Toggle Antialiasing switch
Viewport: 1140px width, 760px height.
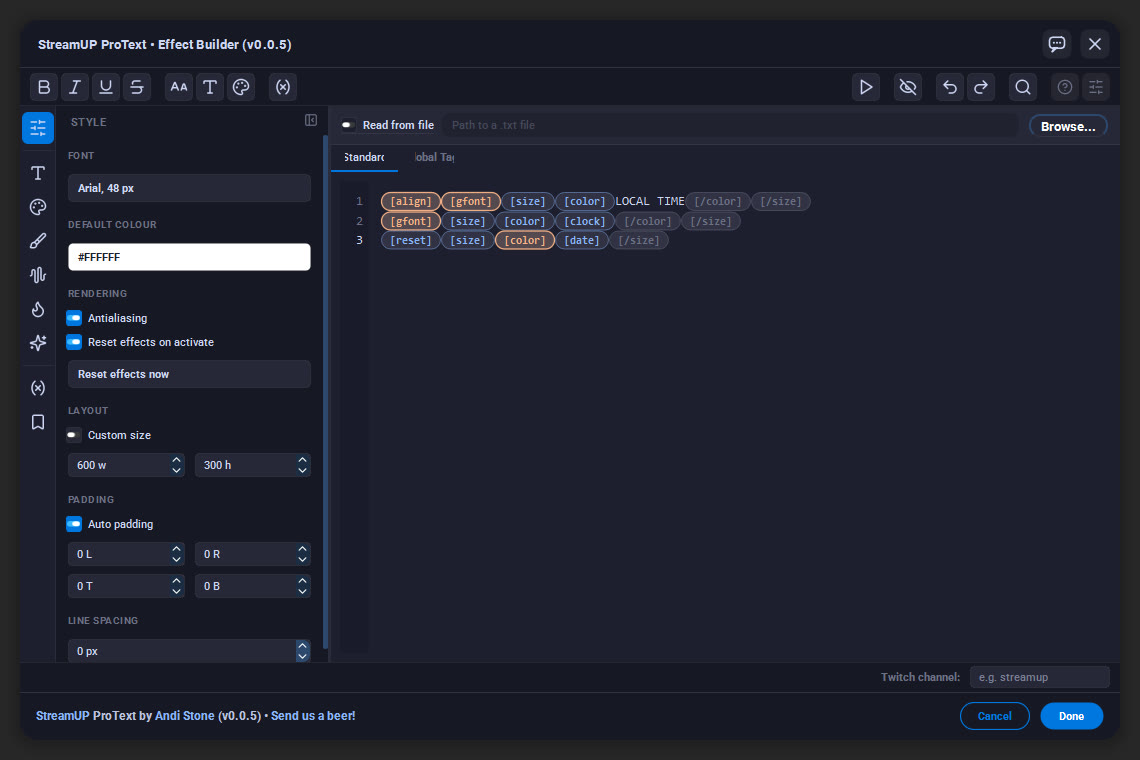coord(74,318)
